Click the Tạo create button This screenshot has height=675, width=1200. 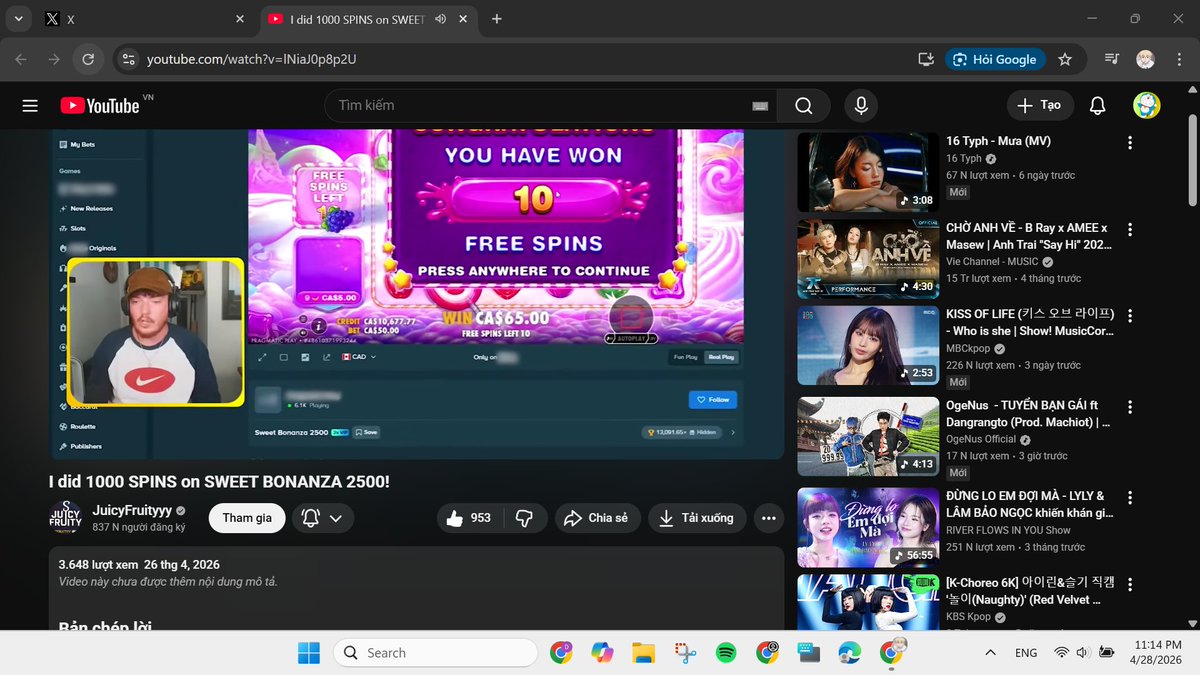[1039, 105]
